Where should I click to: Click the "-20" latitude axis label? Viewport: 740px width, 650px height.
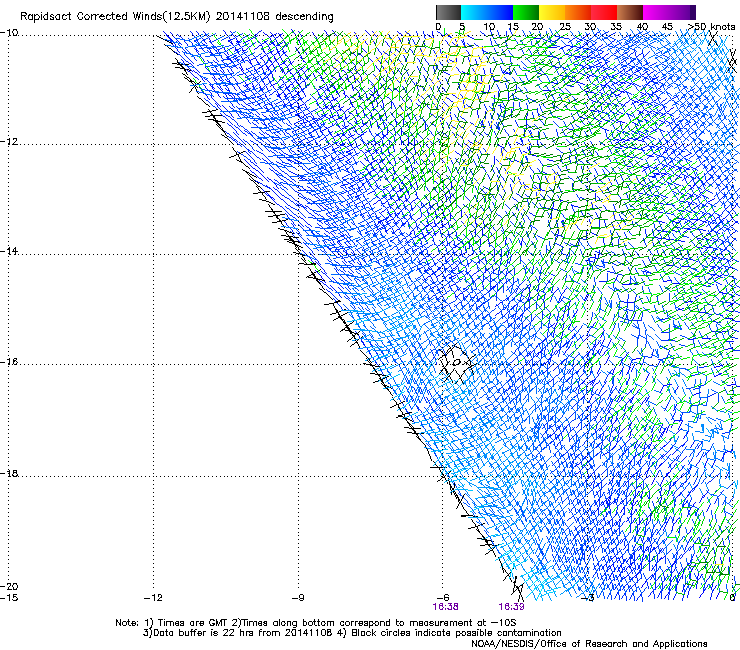(9, 586)
